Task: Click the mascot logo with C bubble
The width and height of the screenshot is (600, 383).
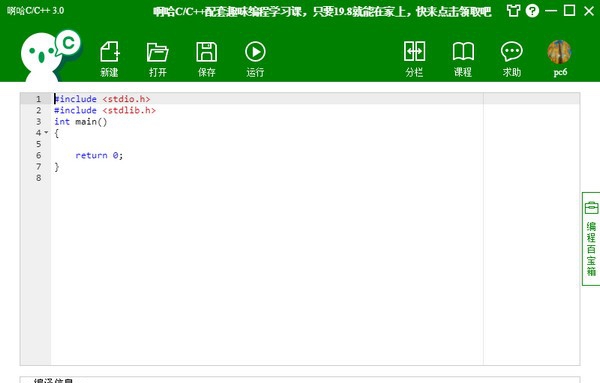Action: [51, 55]
